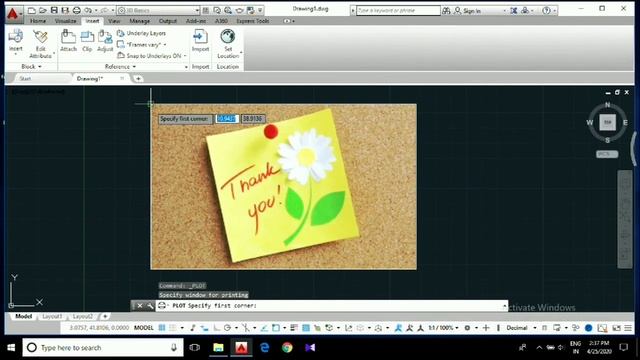Click the TOP face of the ViewCube

pyautogui.click(x=607, y=122)
